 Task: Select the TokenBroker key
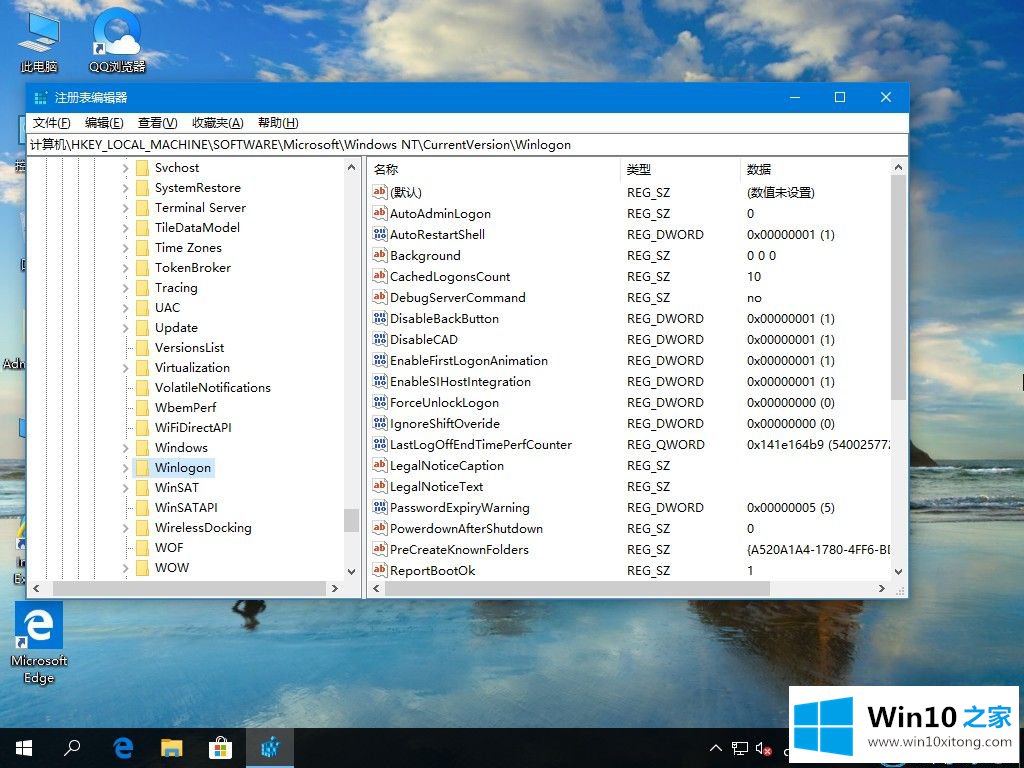click(x=193, y=268)
